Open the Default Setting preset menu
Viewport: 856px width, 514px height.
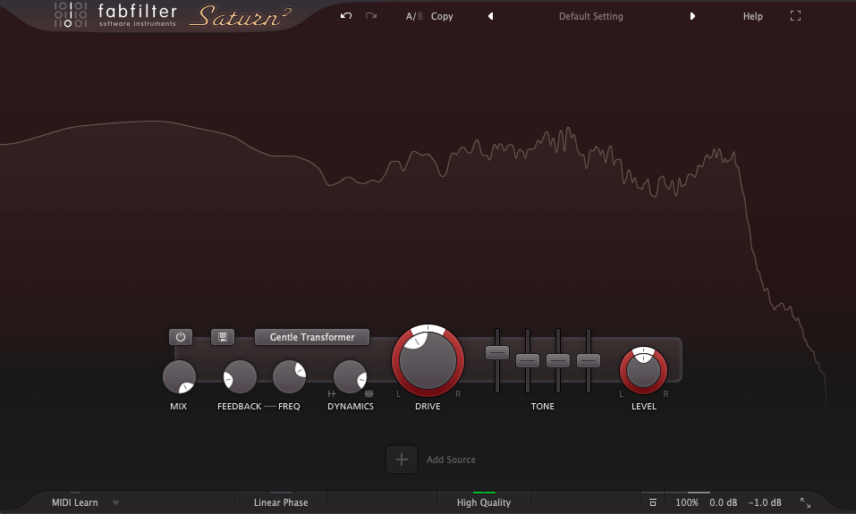coord(591,16)
